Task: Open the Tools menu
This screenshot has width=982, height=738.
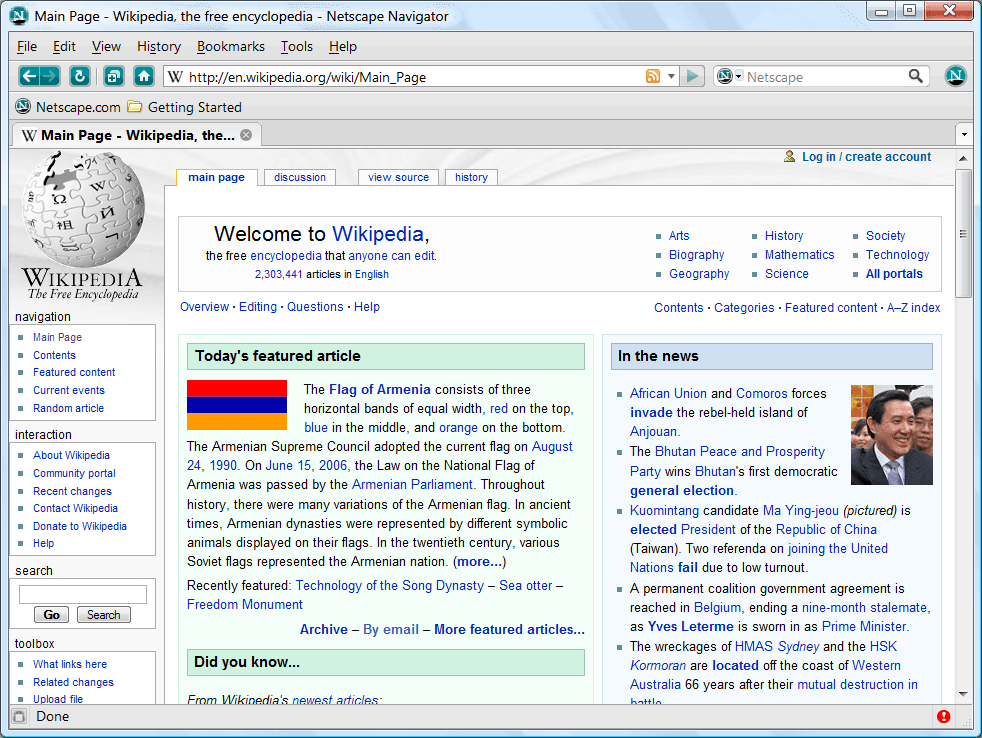Action: (x=296, y=46)
